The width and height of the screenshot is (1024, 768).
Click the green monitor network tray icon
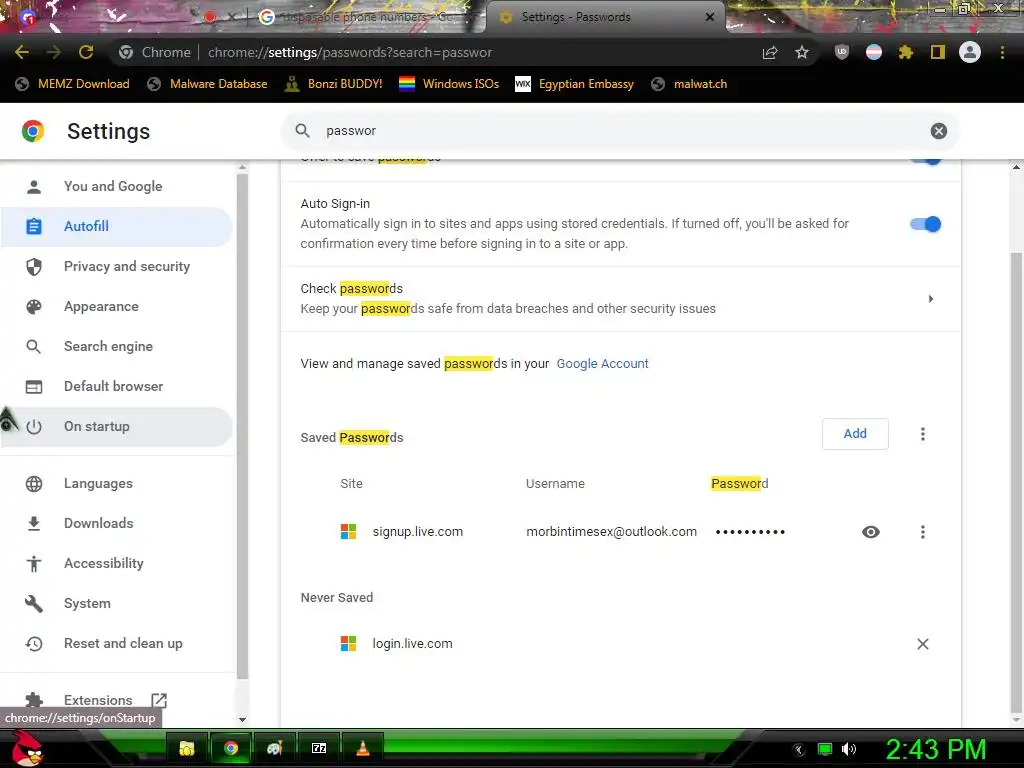[825, 749]
